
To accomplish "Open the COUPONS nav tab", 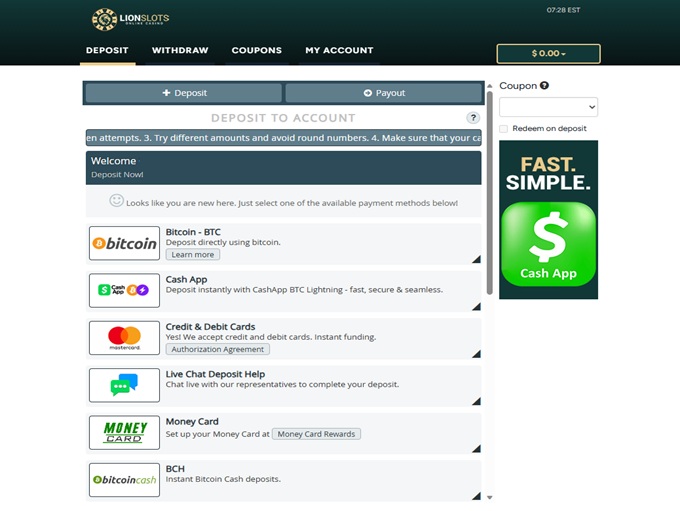I will 257,50.
